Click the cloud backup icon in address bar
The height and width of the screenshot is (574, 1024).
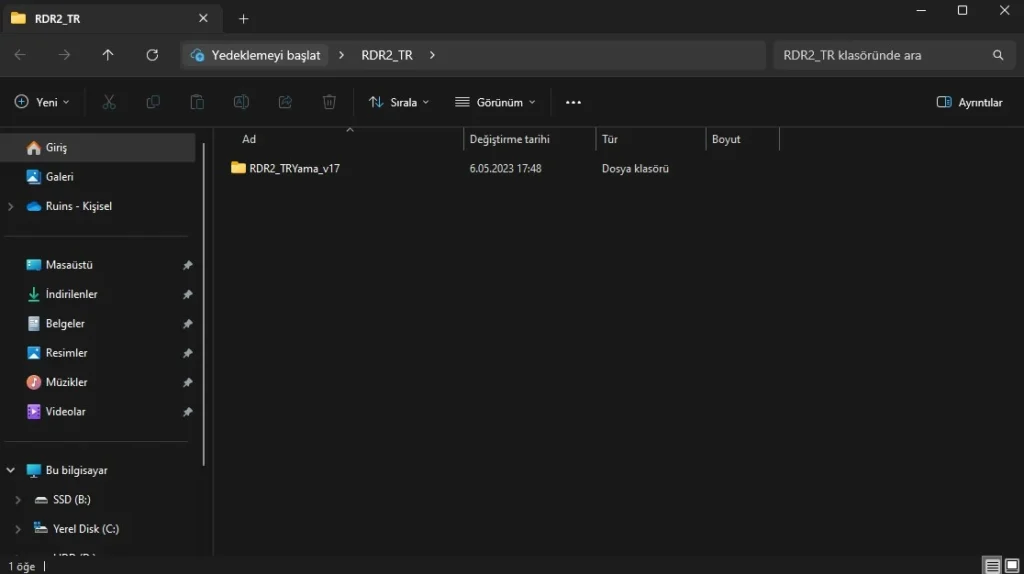[197, 56]
